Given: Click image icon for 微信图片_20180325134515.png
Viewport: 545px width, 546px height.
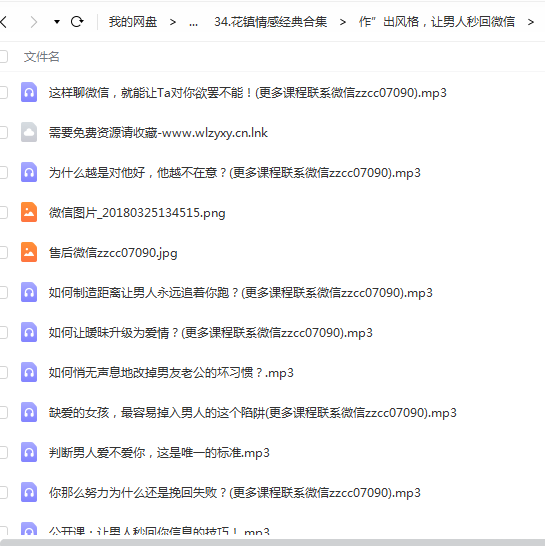Looking at the screenshot, I should pos(29,212).
